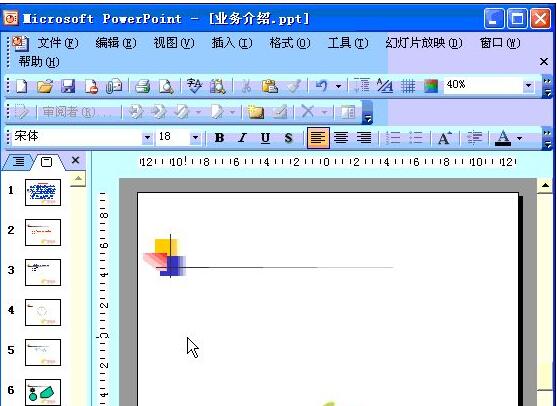Open color/grayscale view options
Screen dimensions: 557x406
click(x=431, y=86)
